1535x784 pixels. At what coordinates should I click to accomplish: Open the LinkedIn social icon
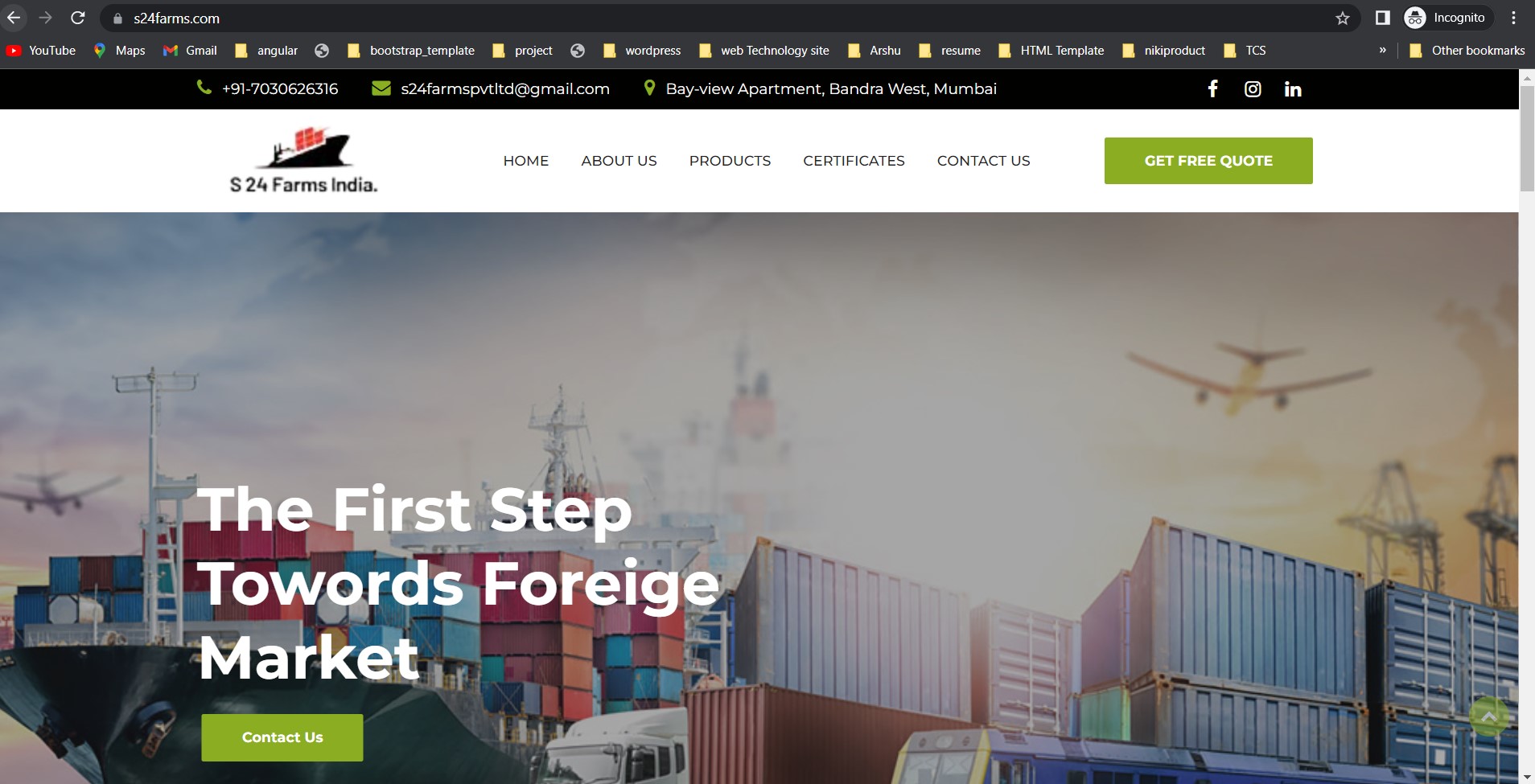pyautogui.click(x=1293, y=89)
